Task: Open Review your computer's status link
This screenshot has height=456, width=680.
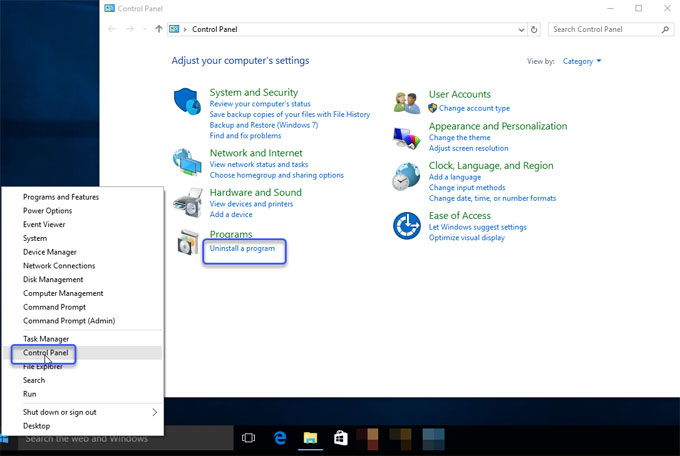Action: point(260,104)
